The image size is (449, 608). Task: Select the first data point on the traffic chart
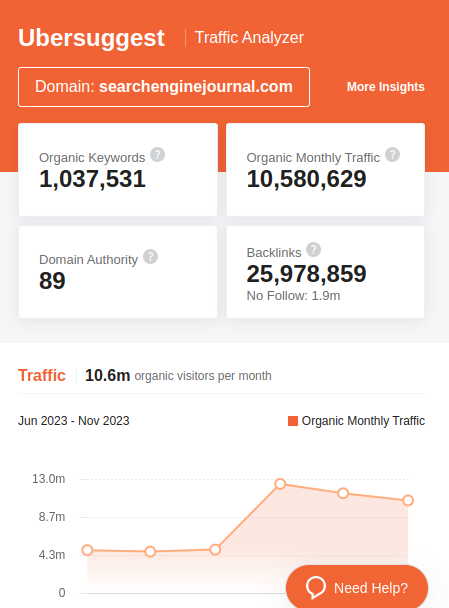pyautogui.click(x=87, y=550)
